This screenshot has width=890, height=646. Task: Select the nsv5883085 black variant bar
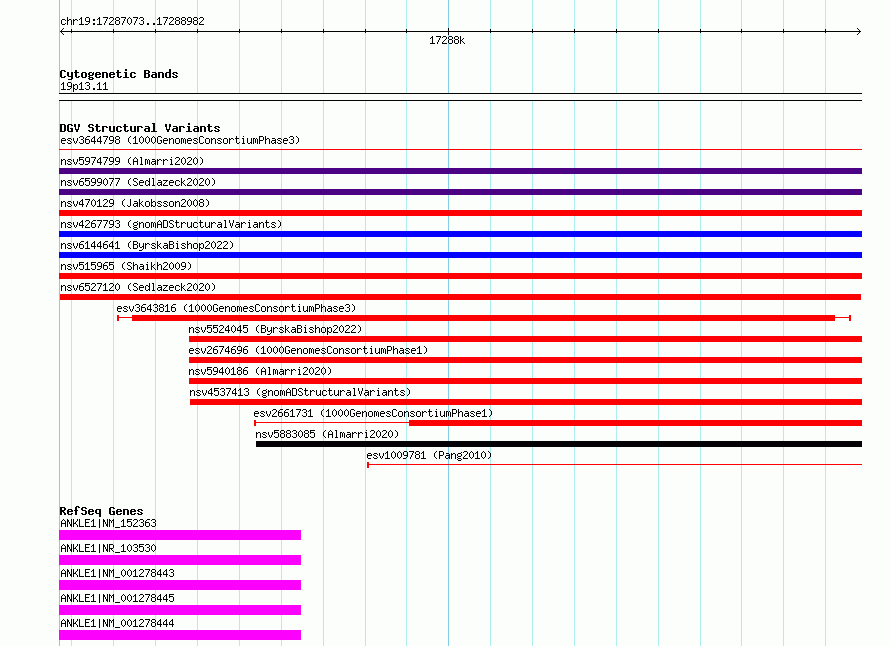click(x=559, y=444)
